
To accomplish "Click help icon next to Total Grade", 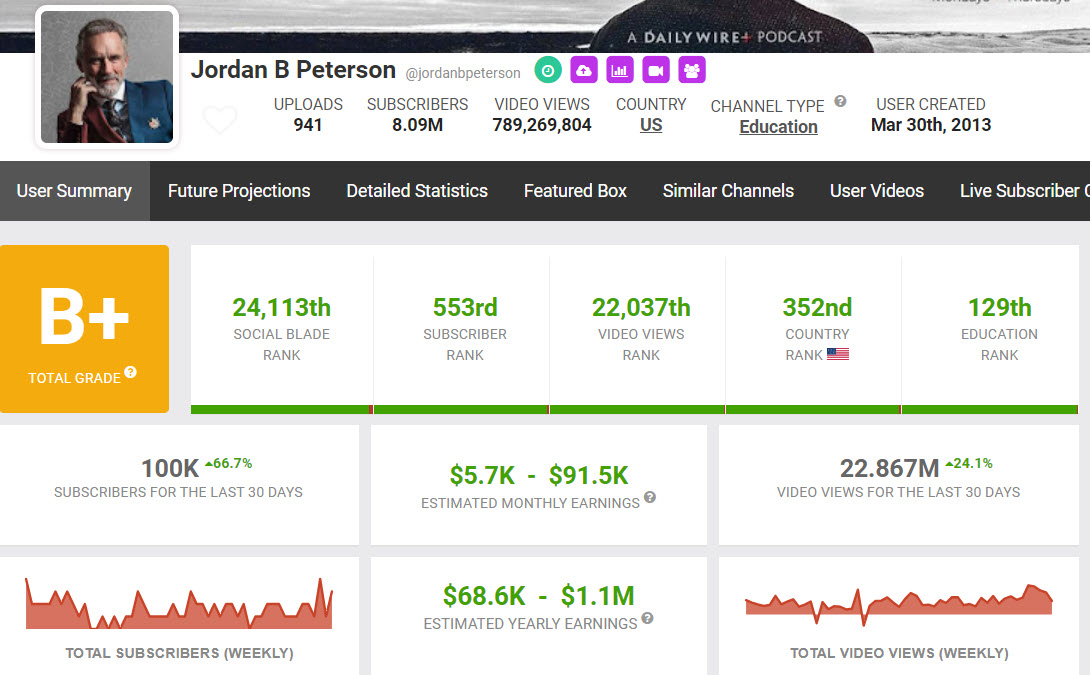I will point(130,373).
